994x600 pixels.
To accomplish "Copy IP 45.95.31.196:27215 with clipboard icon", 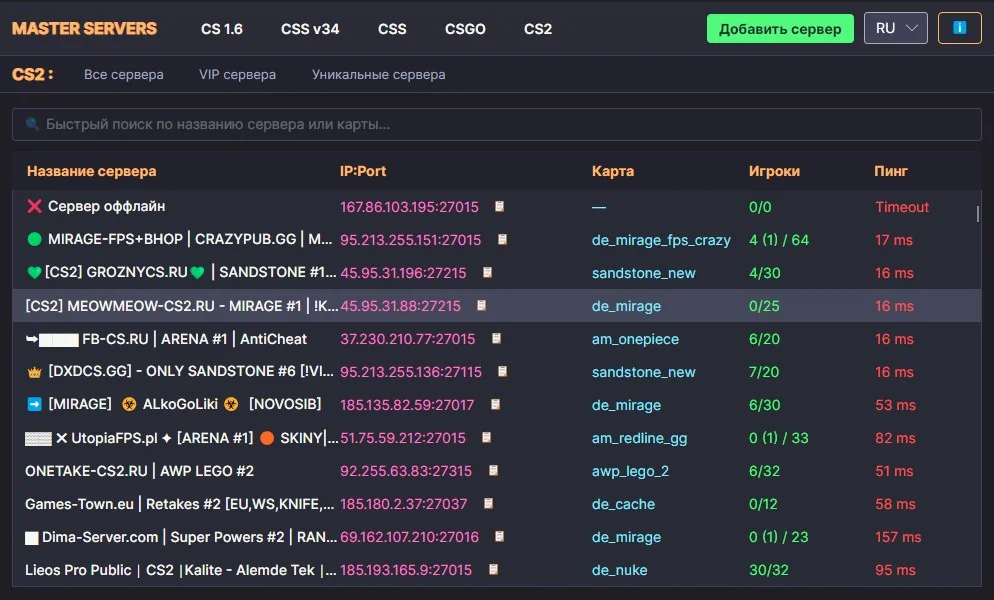I will (x=487, y=272).
